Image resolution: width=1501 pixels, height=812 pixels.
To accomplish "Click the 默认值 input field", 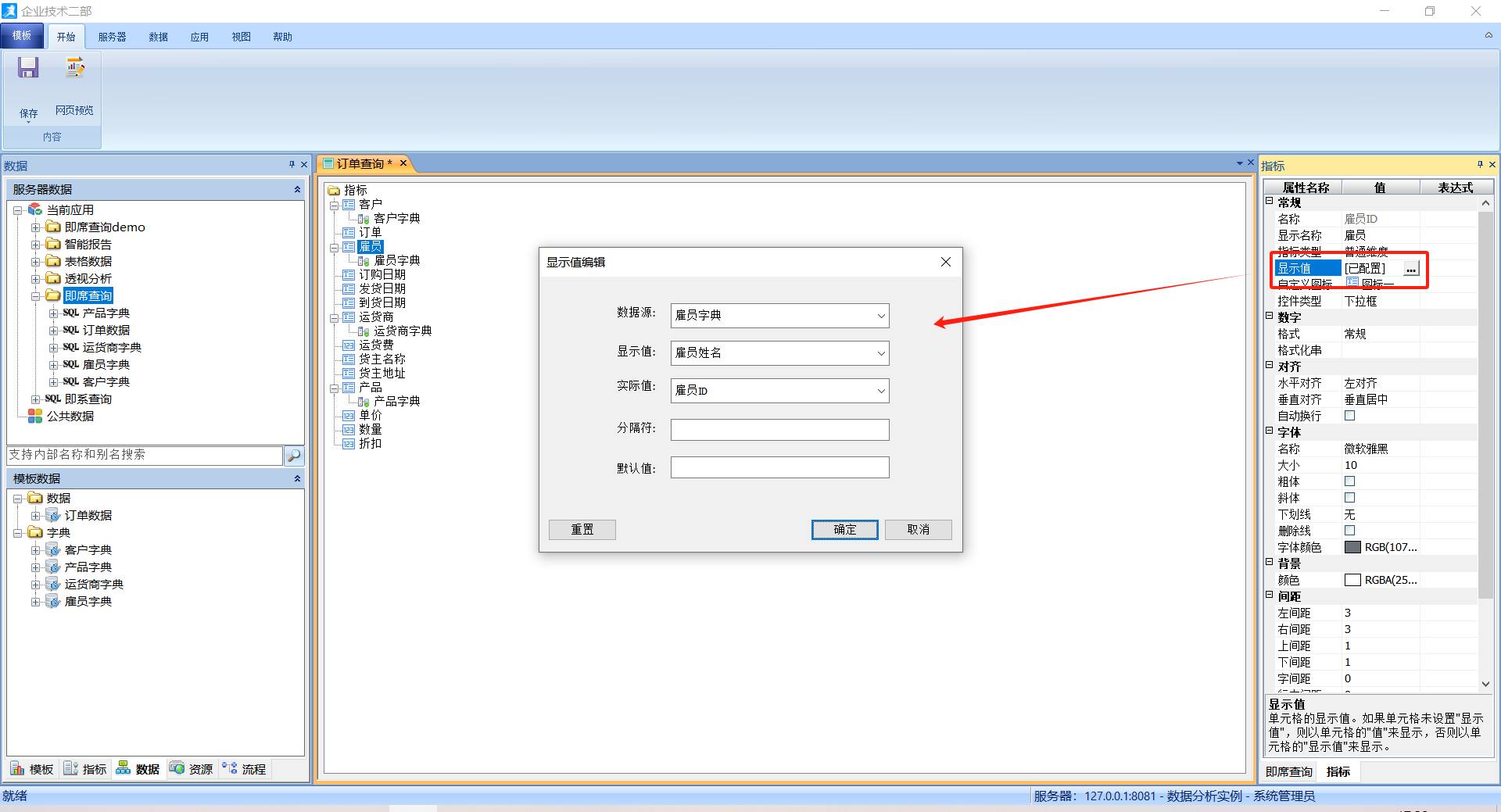I will click(780, 467).
